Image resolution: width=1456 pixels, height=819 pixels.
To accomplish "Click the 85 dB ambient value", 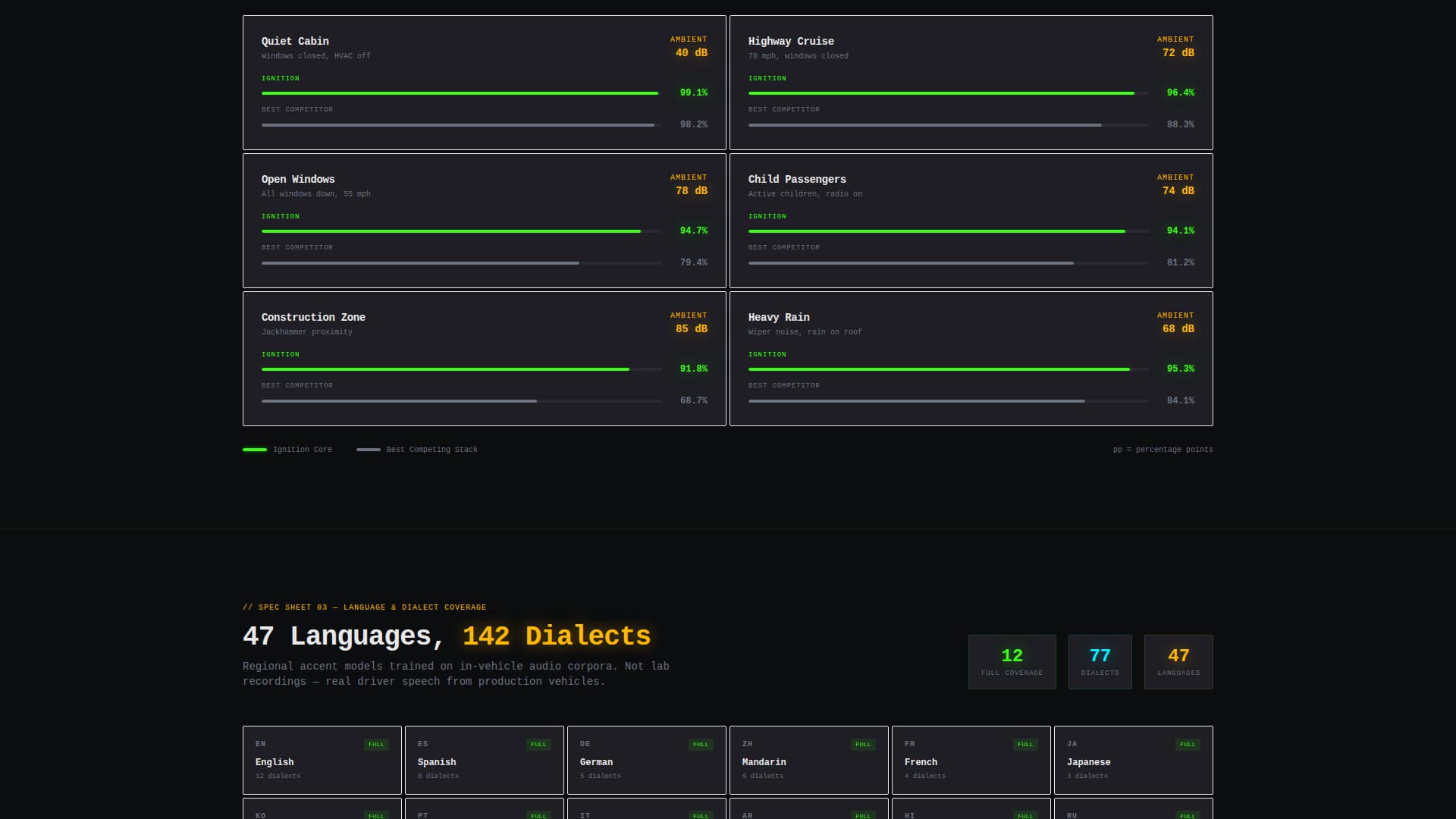I will click(692, 329).
